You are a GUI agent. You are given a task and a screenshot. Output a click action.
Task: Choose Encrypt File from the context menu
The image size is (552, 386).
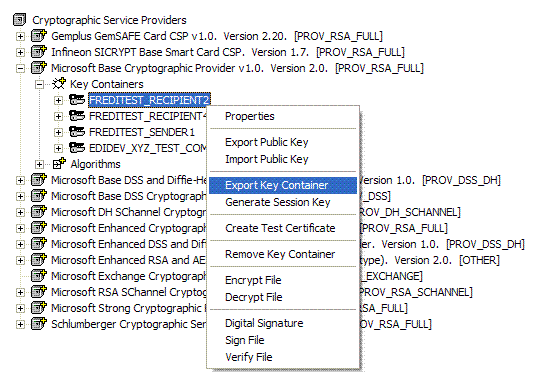coord(253,280)
